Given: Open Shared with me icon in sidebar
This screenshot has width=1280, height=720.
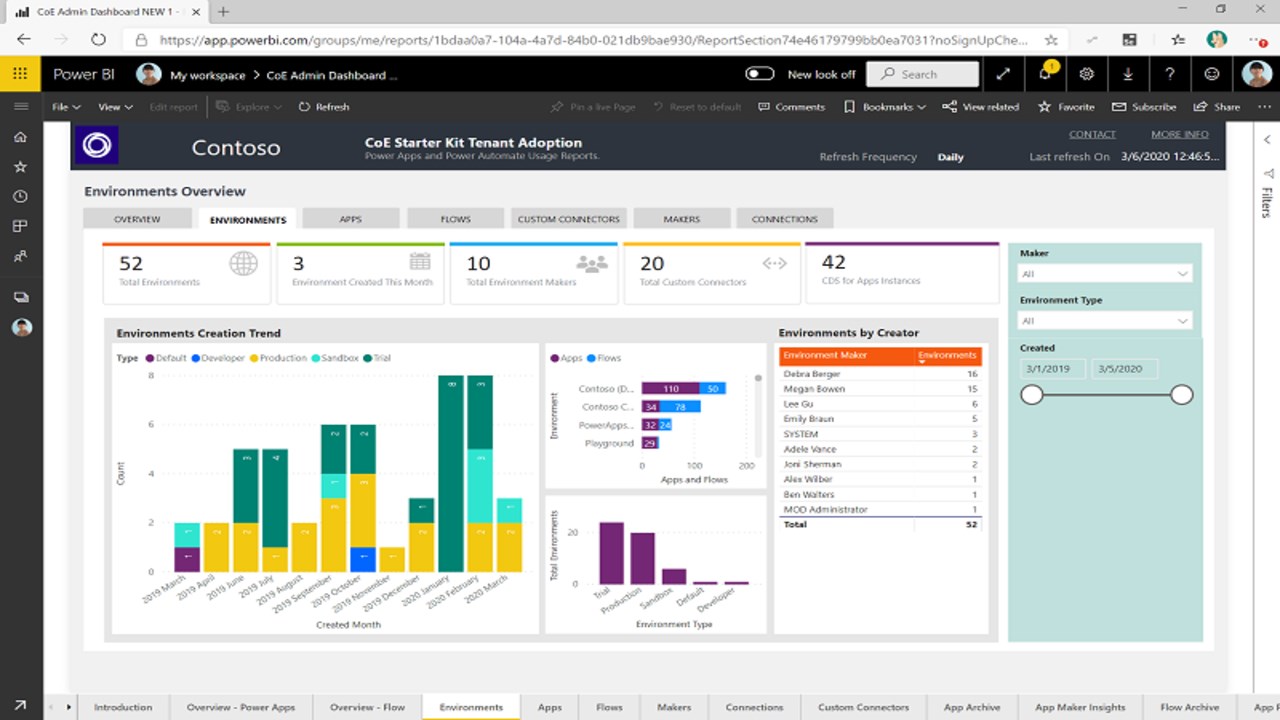Looking at the screenshot, I should 20,257.
